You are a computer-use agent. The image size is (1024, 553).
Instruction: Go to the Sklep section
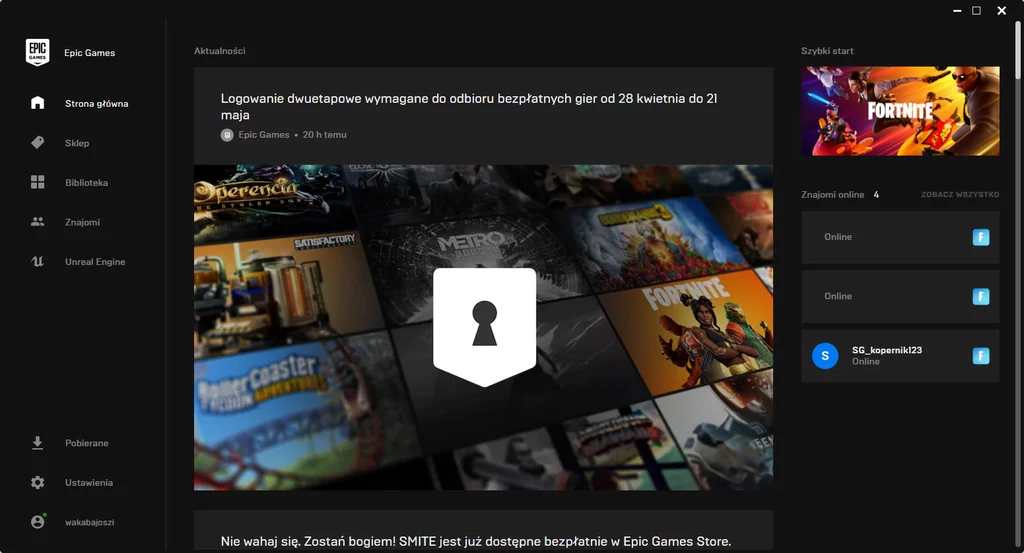pos(77,143)
